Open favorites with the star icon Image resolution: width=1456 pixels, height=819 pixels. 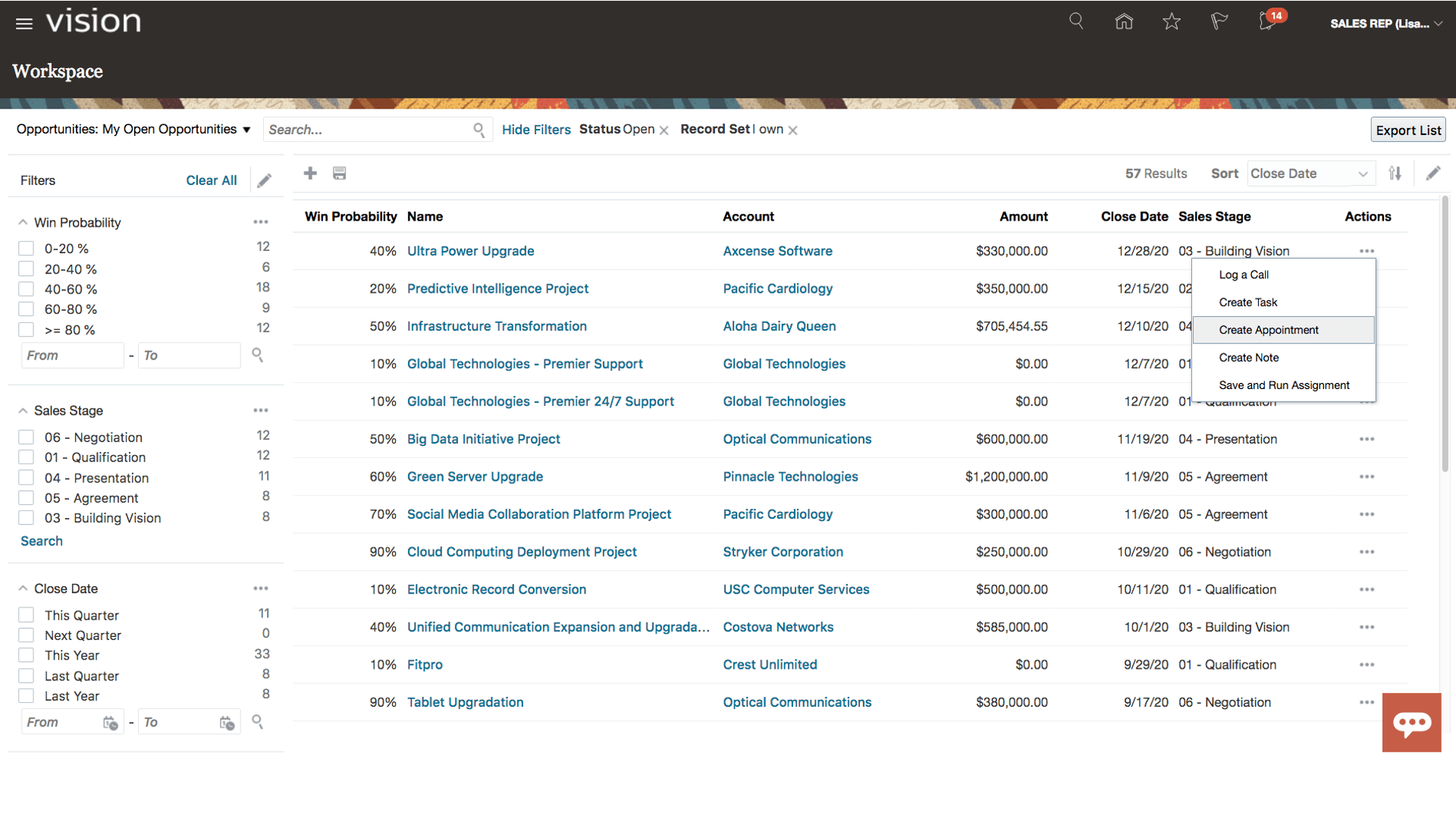(x=1172, y=22)
